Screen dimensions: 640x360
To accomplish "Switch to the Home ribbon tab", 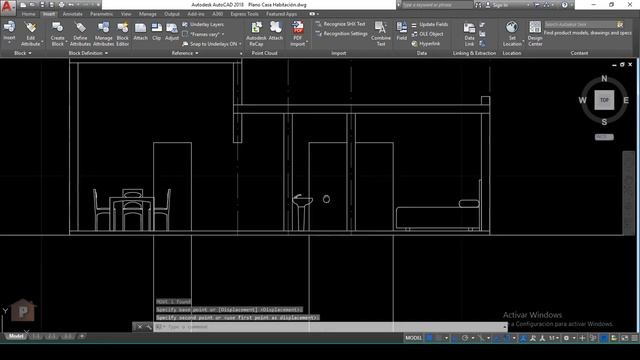I will coord(28,14).
